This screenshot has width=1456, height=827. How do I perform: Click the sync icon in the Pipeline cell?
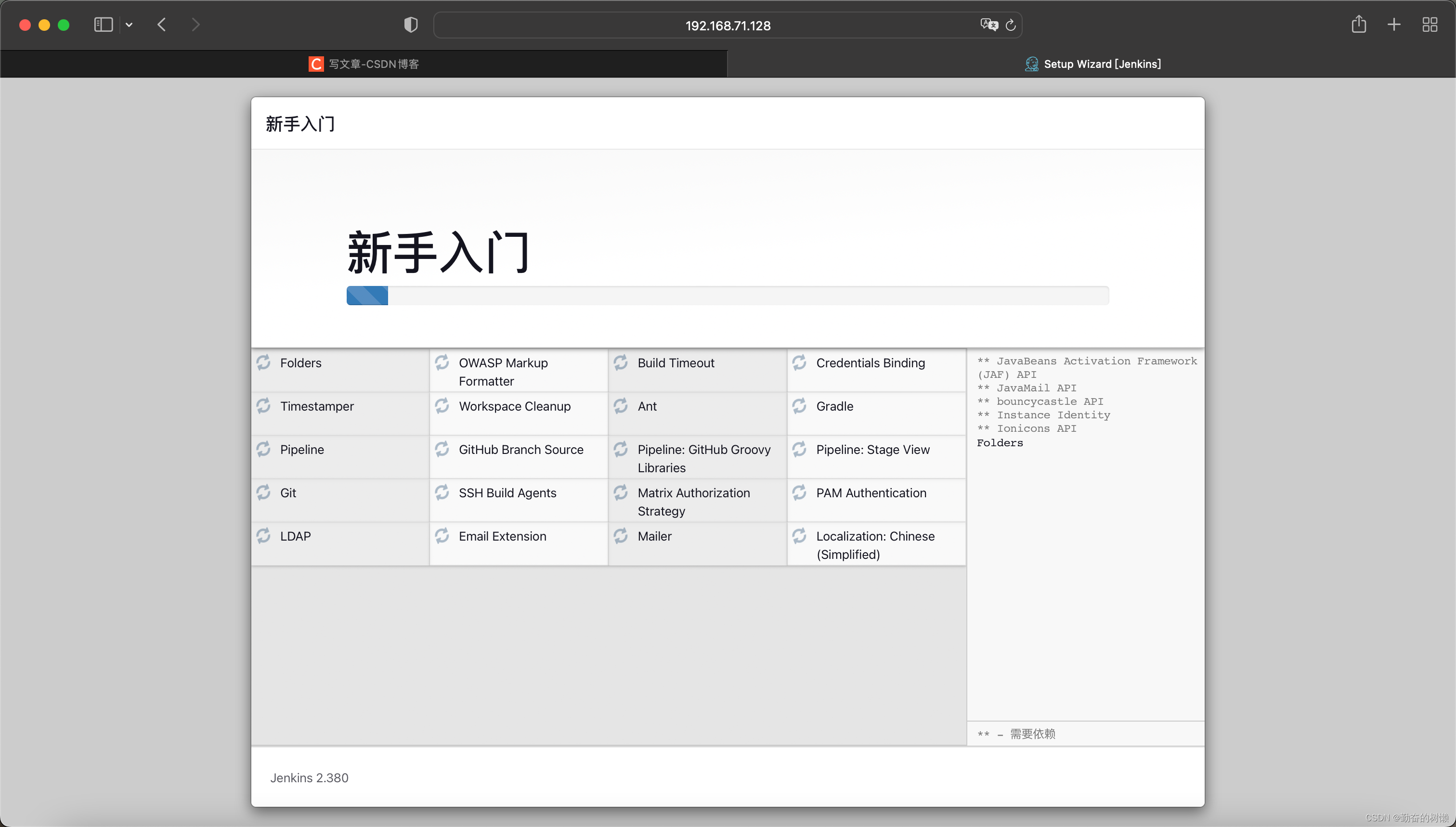click(x=263, y=449)
